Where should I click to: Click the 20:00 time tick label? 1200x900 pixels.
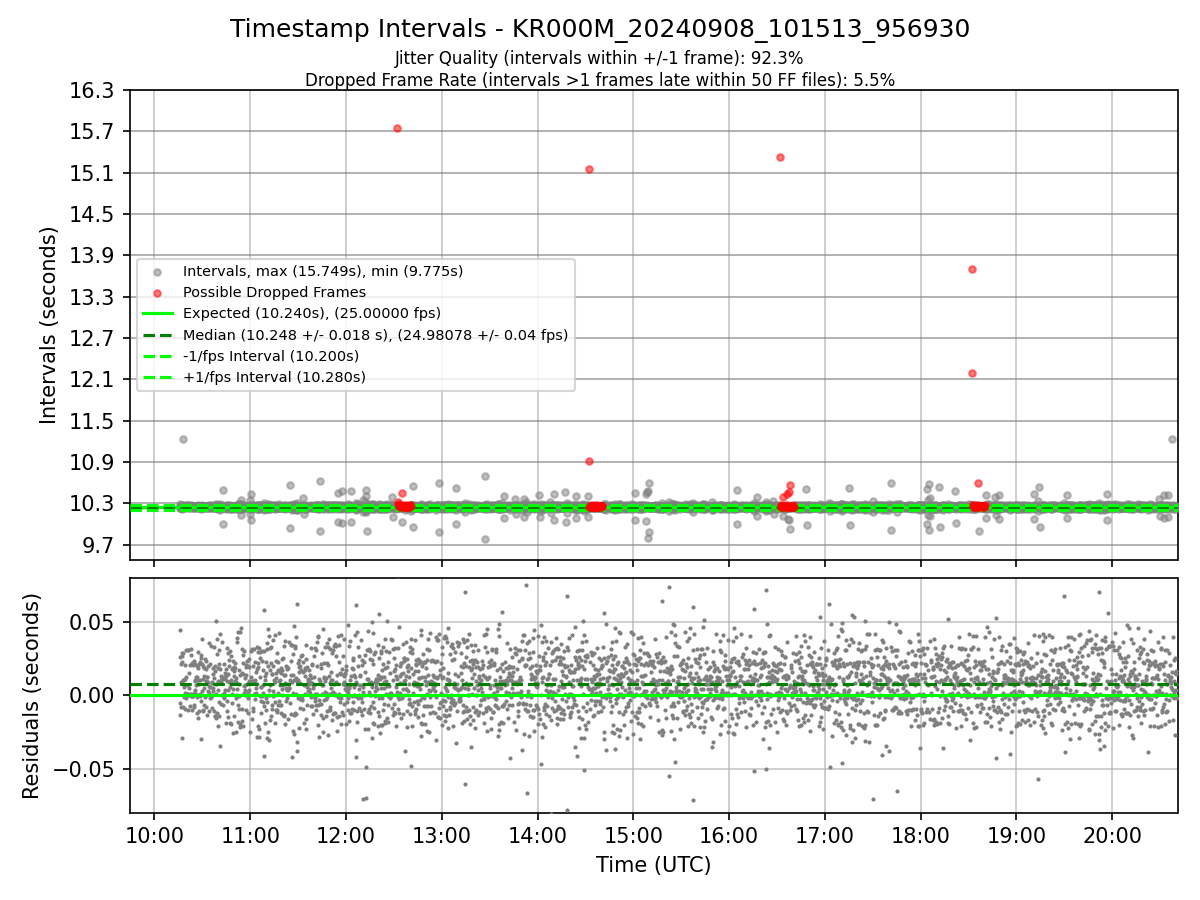tap(1112, 836)
